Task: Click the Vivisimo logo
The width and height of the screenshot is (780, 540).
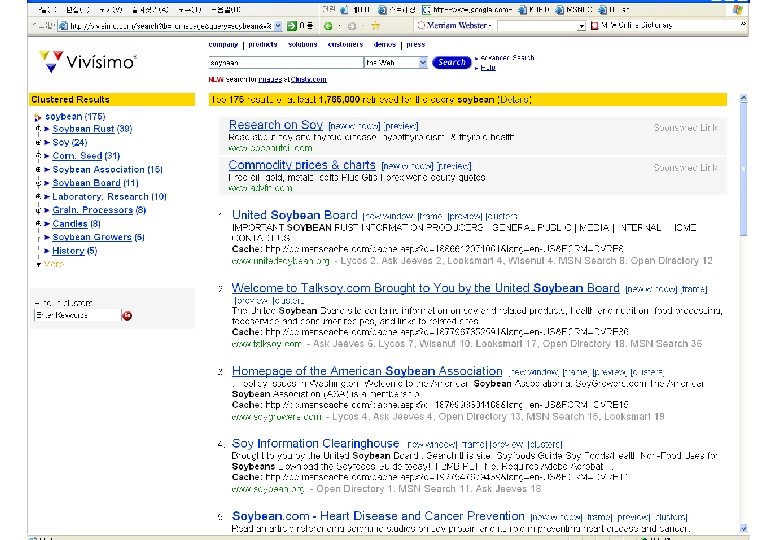Action: 87,62
